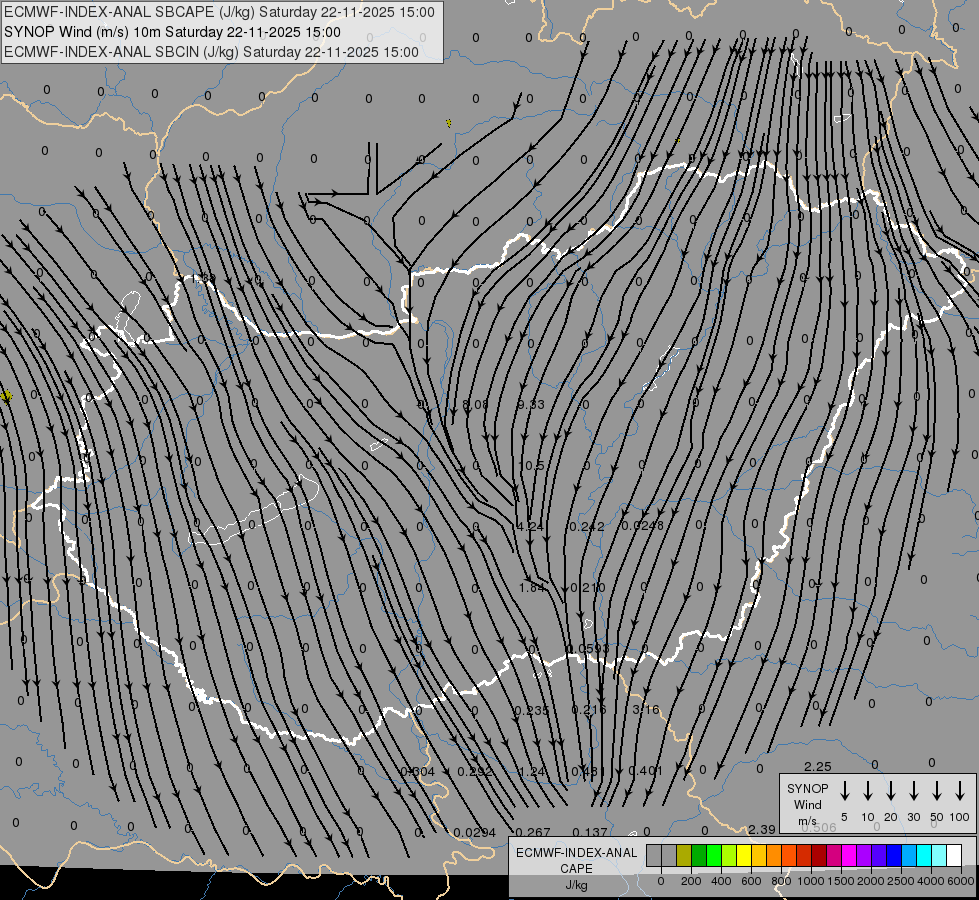Click the 0.267 CAPE value on map
This screenshot has height=900, width=979.
click(533, 832)
